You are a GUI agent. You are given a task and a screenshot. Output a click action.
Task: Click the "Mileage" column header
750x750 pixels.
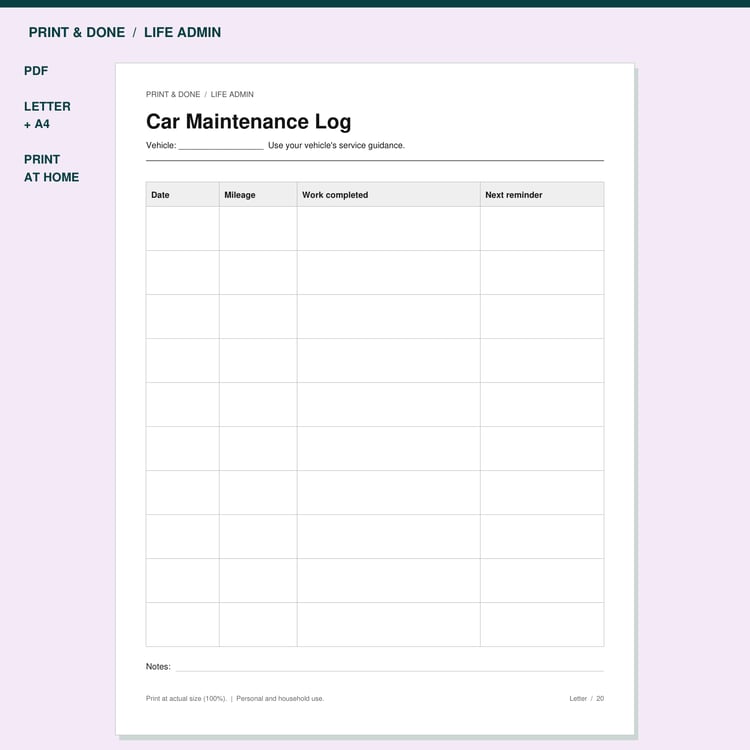click(x=258, y=195)
